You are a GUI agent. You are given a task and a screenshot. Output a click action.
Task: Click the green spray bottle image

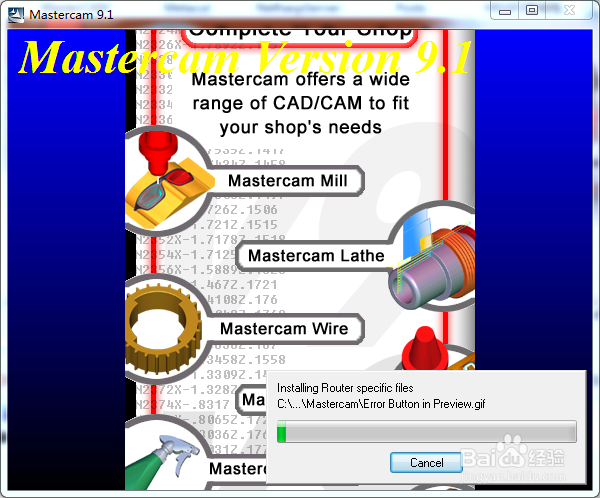[163, 462]
